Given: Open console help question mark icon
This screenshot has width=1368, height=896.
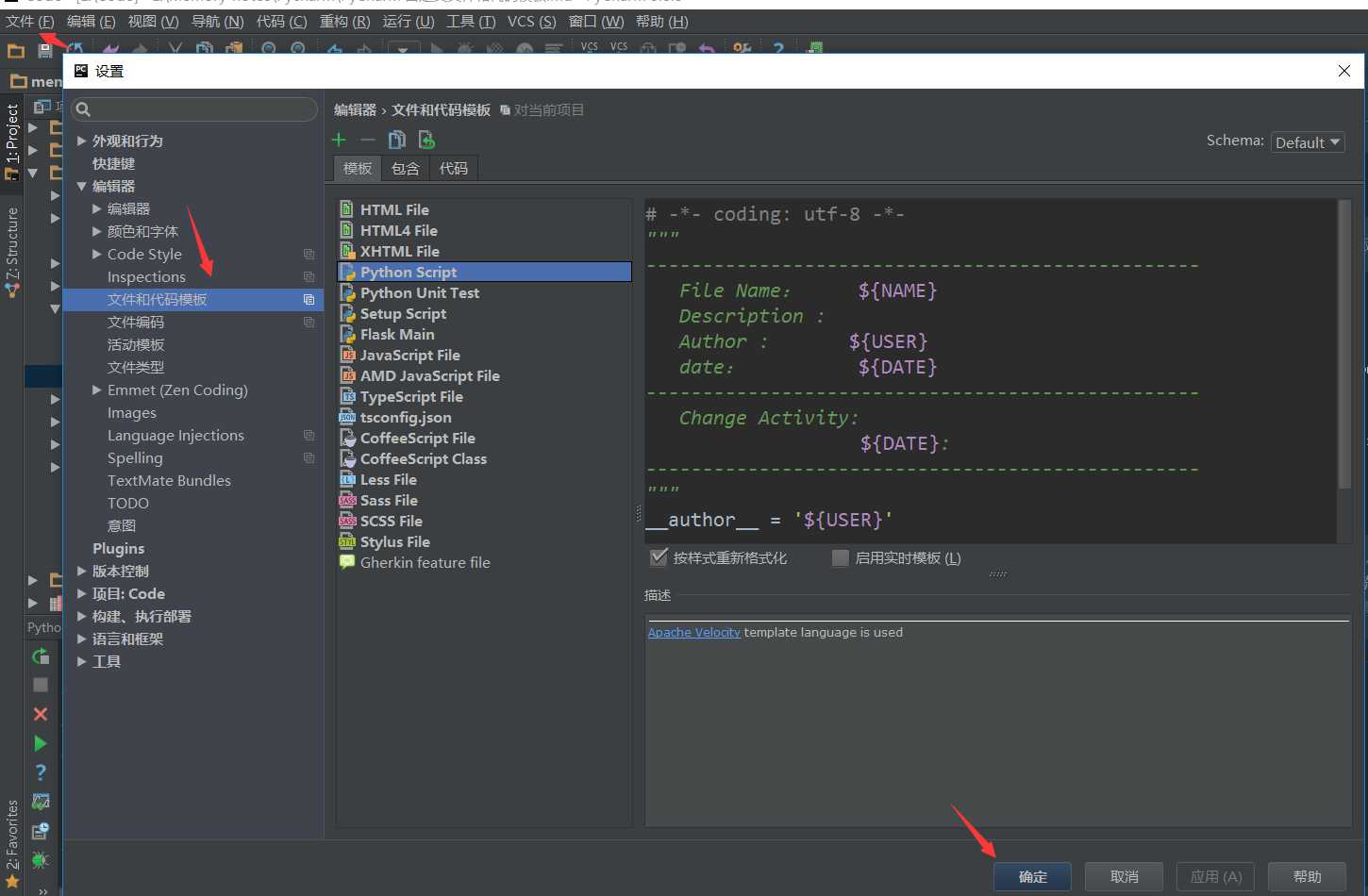Looking at the screenshot, I should point(41,772).
